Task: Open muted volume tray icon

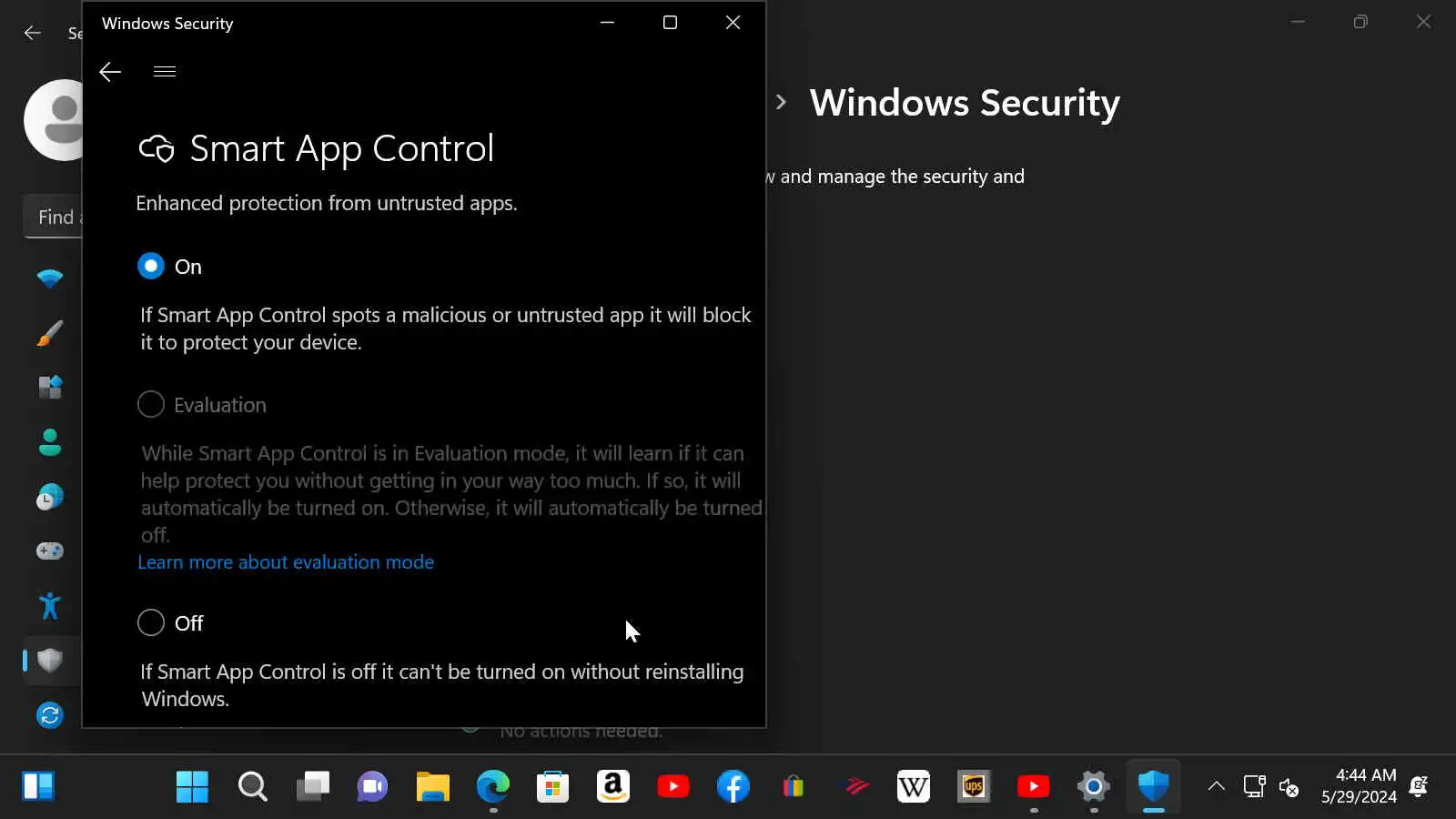Action: 1289,786
